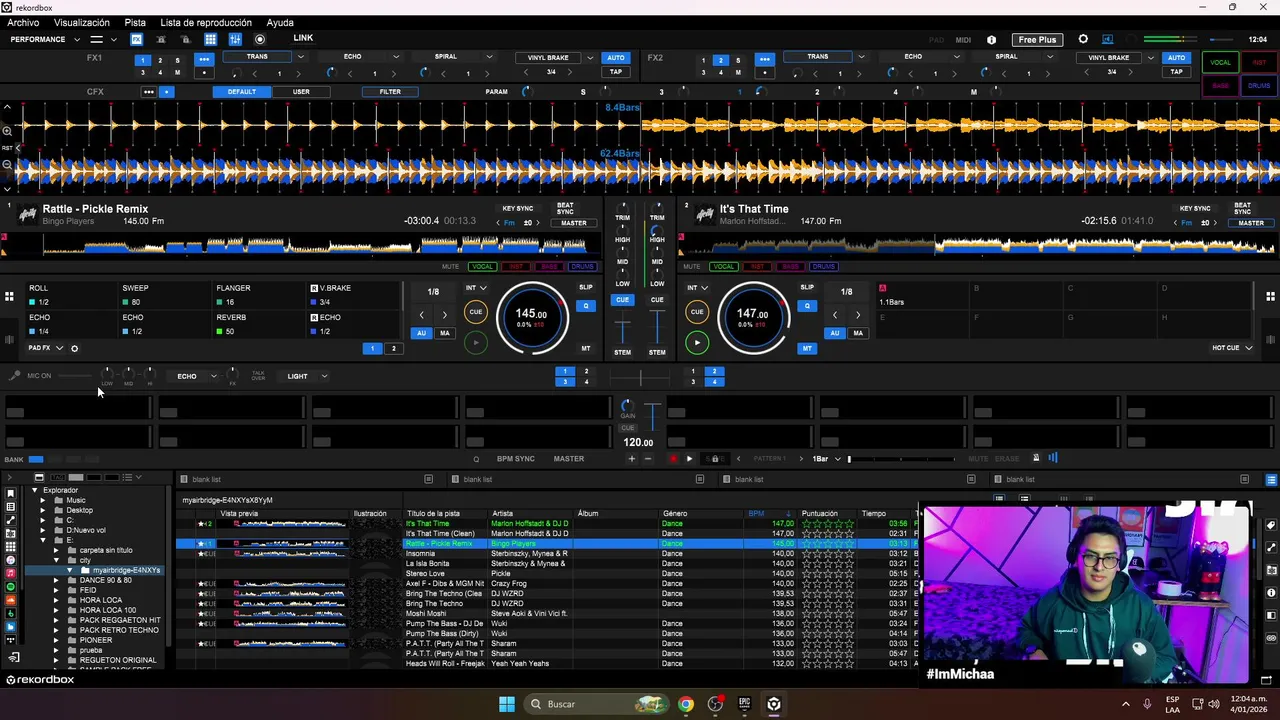Click the collection bookmark icon in sidebar
This screenshot has height=720, width=1280.
11,493
